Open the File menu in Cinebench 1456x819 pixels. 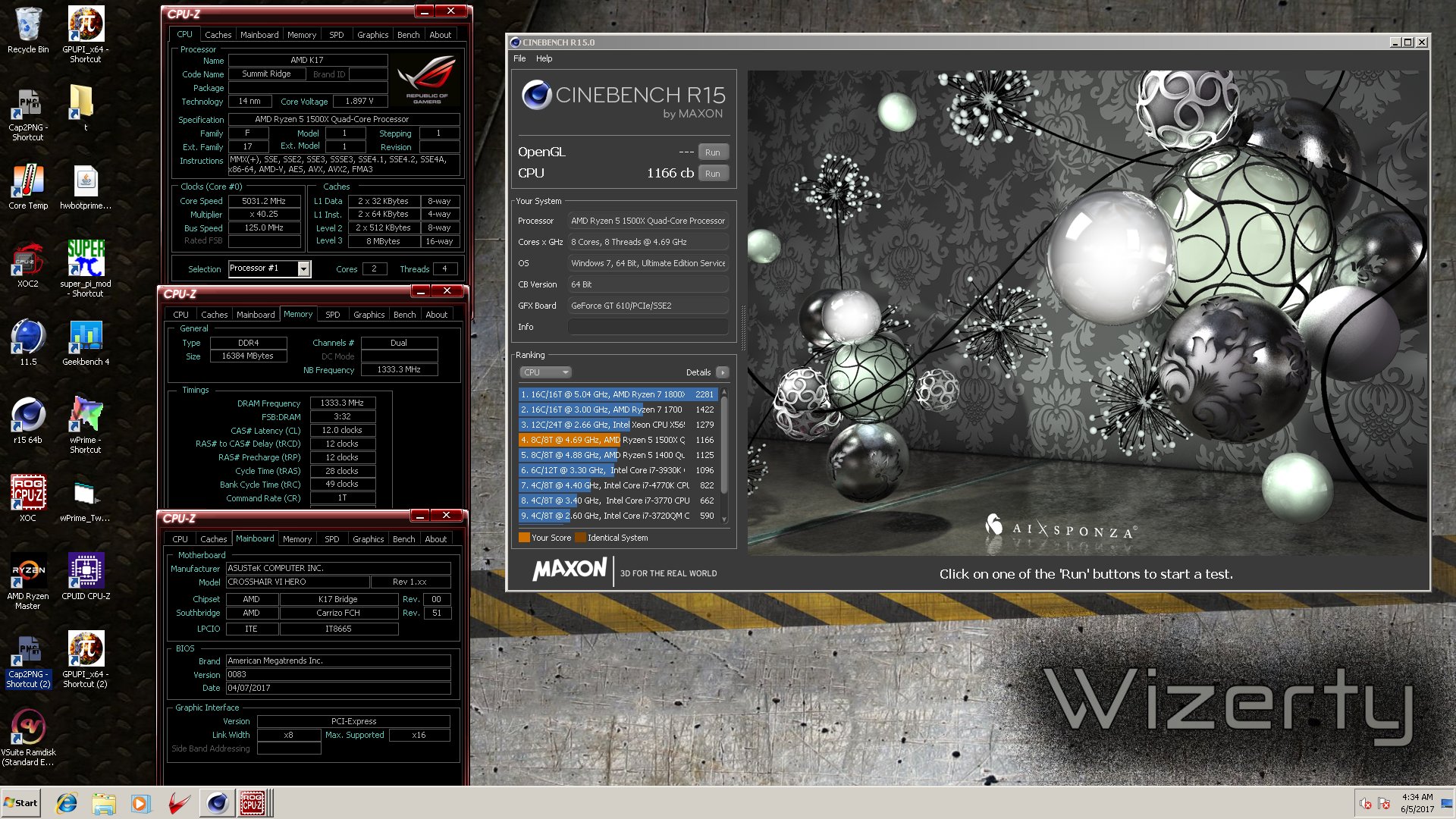point(519,58)
